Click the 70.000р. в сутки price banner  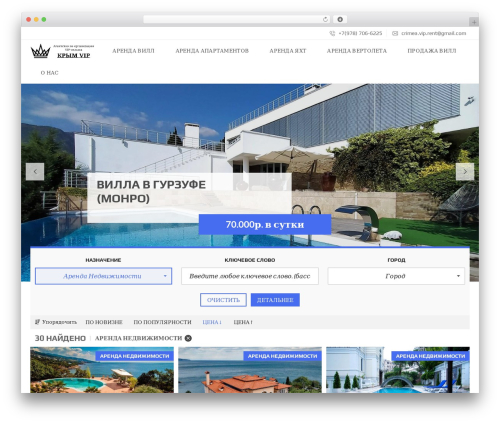point(265,224)
